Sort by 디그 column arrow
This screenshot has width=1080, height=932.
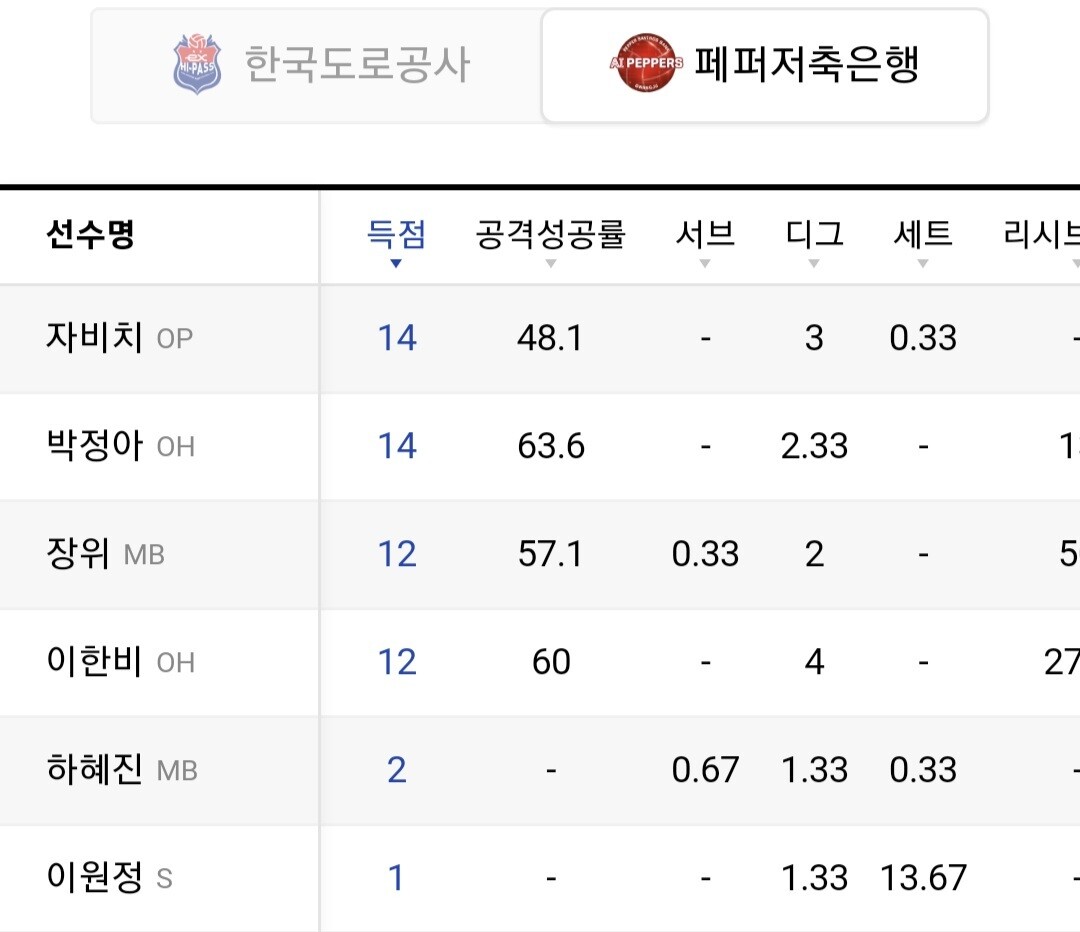pyautogui.click(x=813, y=263)
